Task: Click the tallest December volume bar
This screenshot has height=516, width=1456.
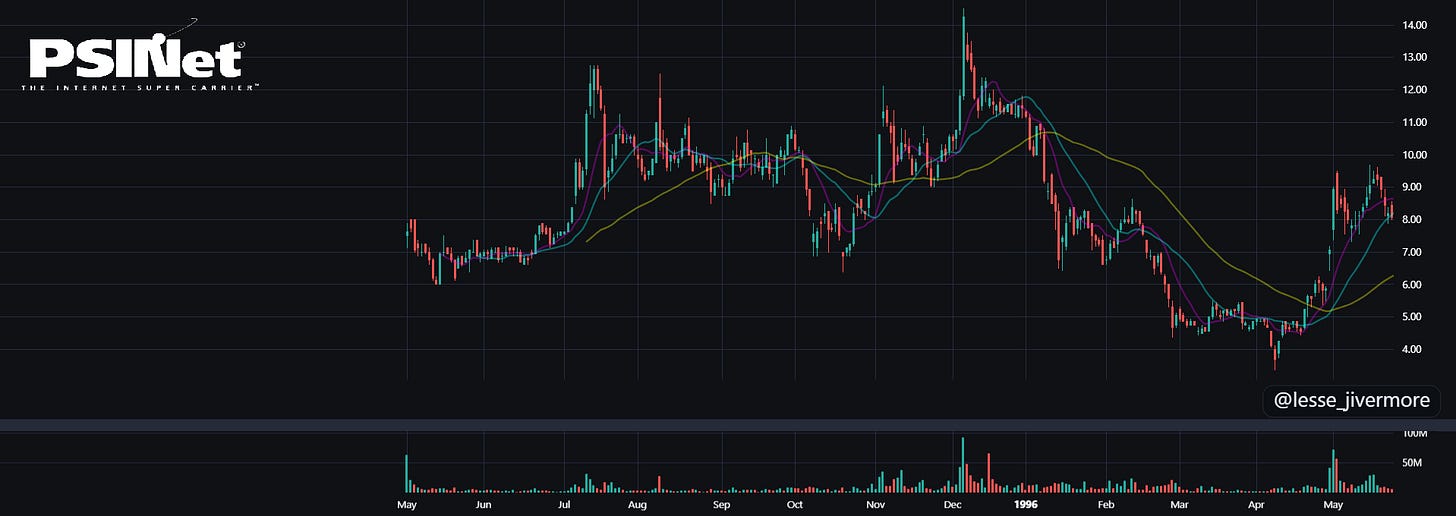Action: pyautogui.click(x=963, y=465)
